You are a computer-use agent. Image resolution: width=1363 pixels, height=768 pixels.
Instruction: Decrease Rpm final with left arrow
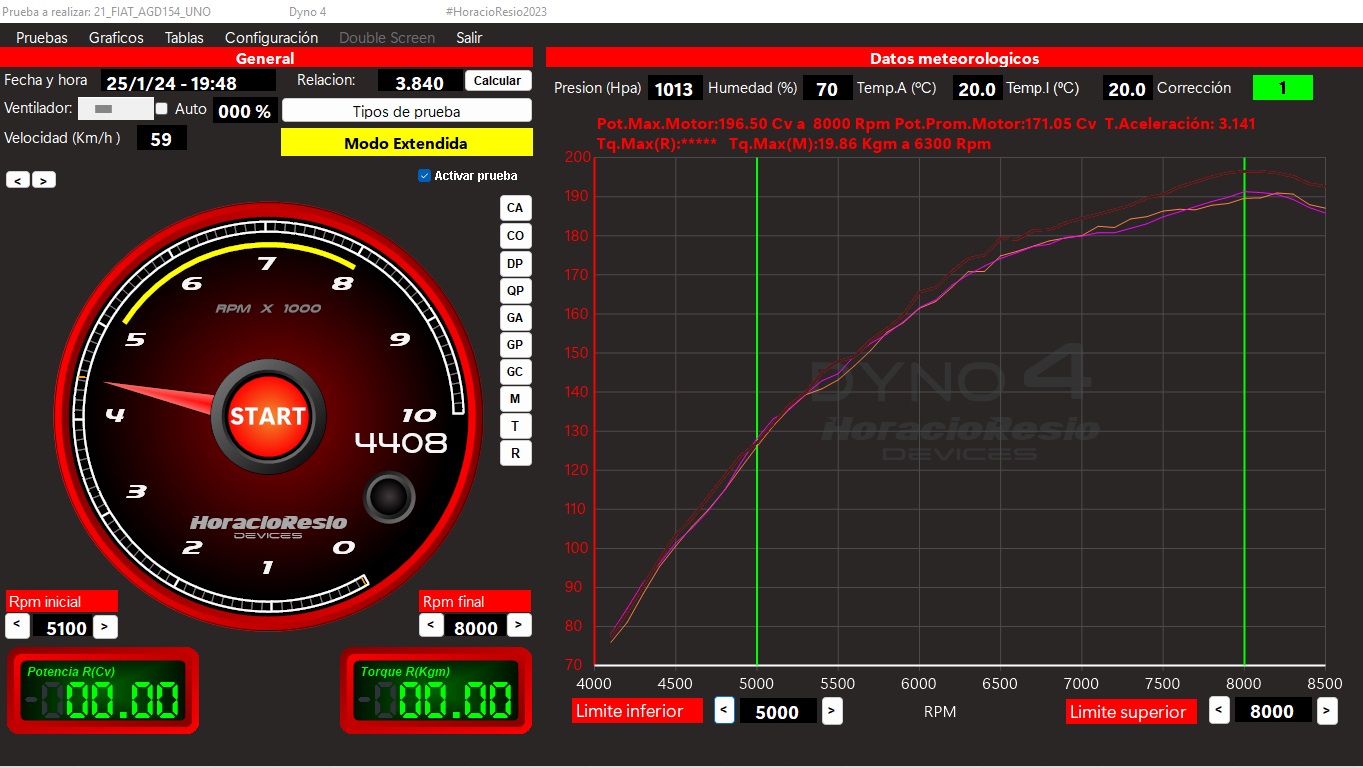[x=430, y=626]
